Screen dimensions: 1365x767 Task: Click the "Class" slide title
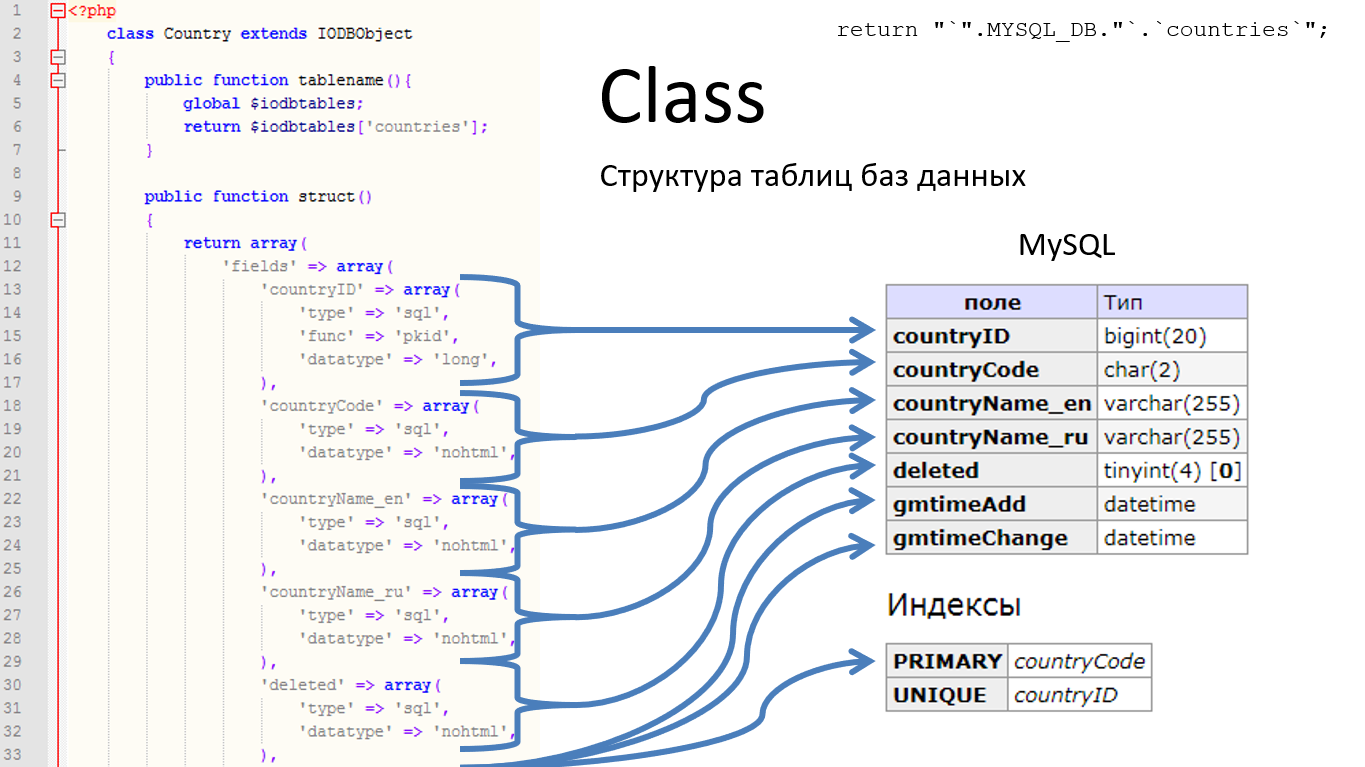[x=682, y=97]
